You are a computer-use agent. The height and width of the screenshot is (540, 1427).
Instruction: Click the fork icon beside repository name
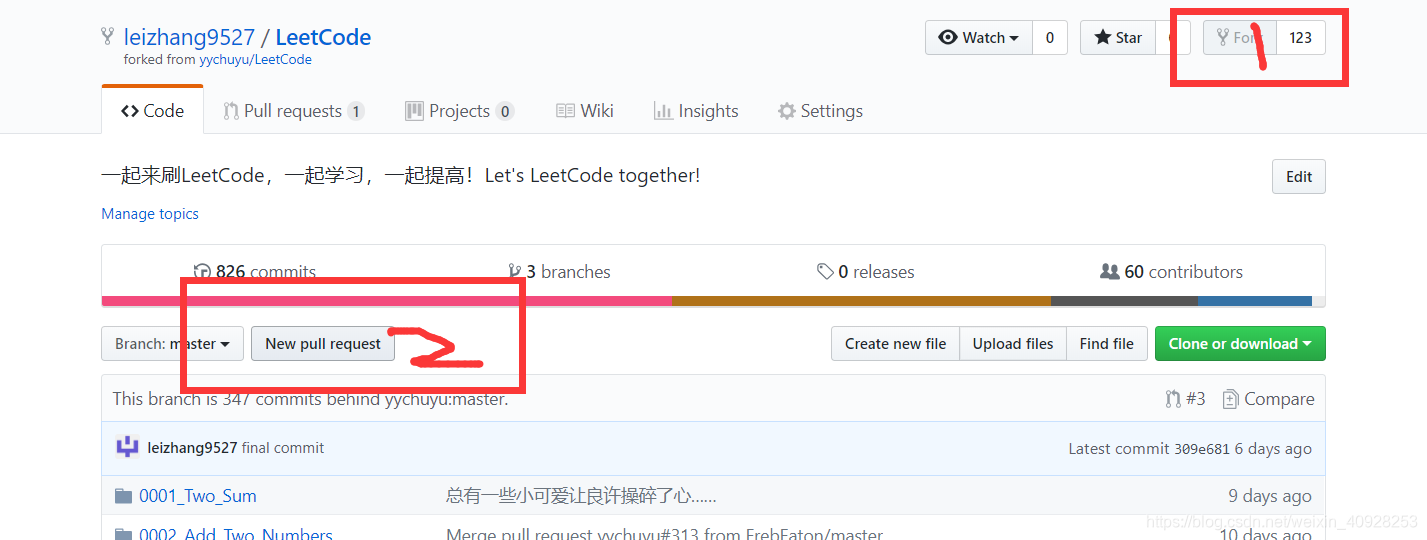[x=107, y=37]
